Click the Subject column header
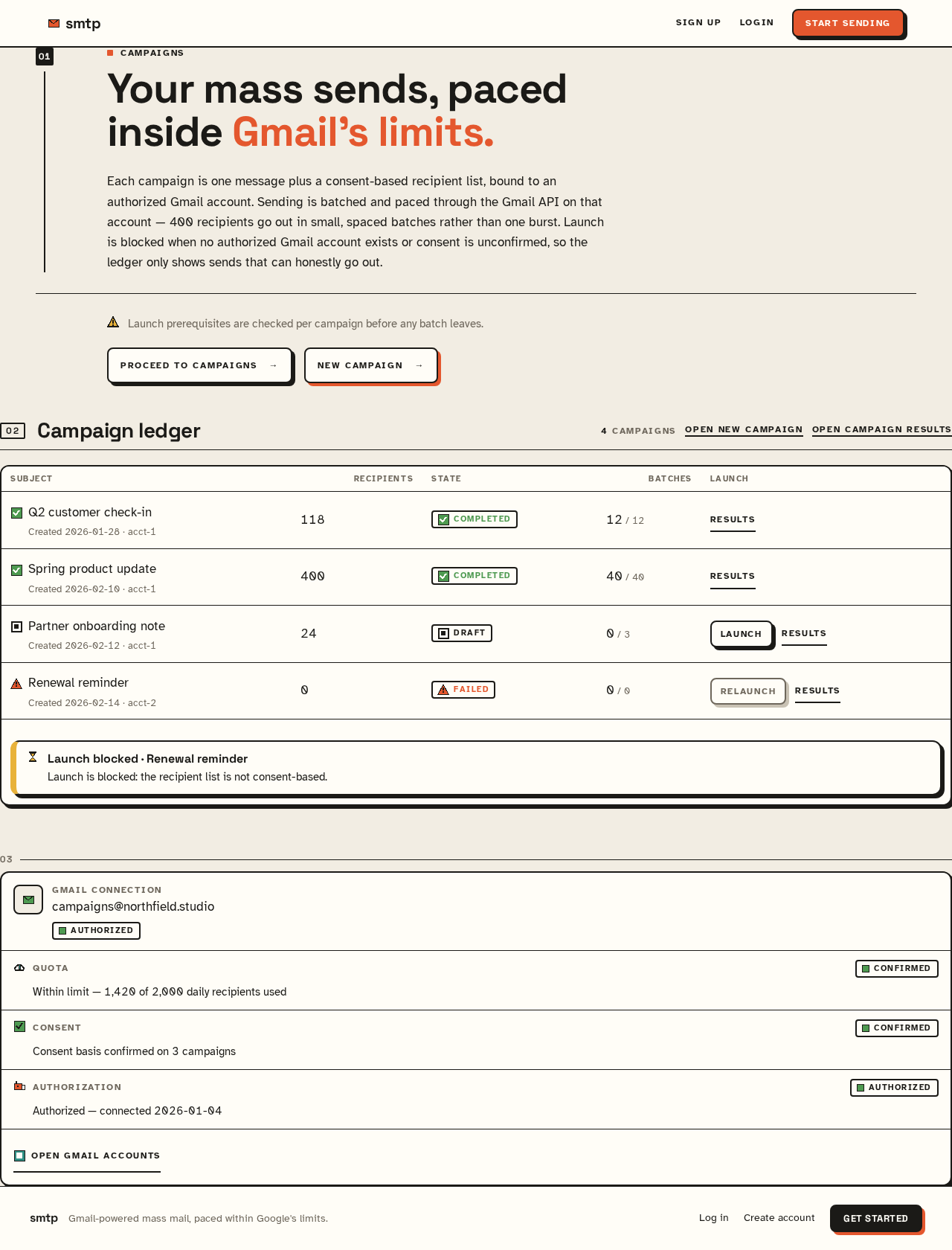 tap(31, 478)
